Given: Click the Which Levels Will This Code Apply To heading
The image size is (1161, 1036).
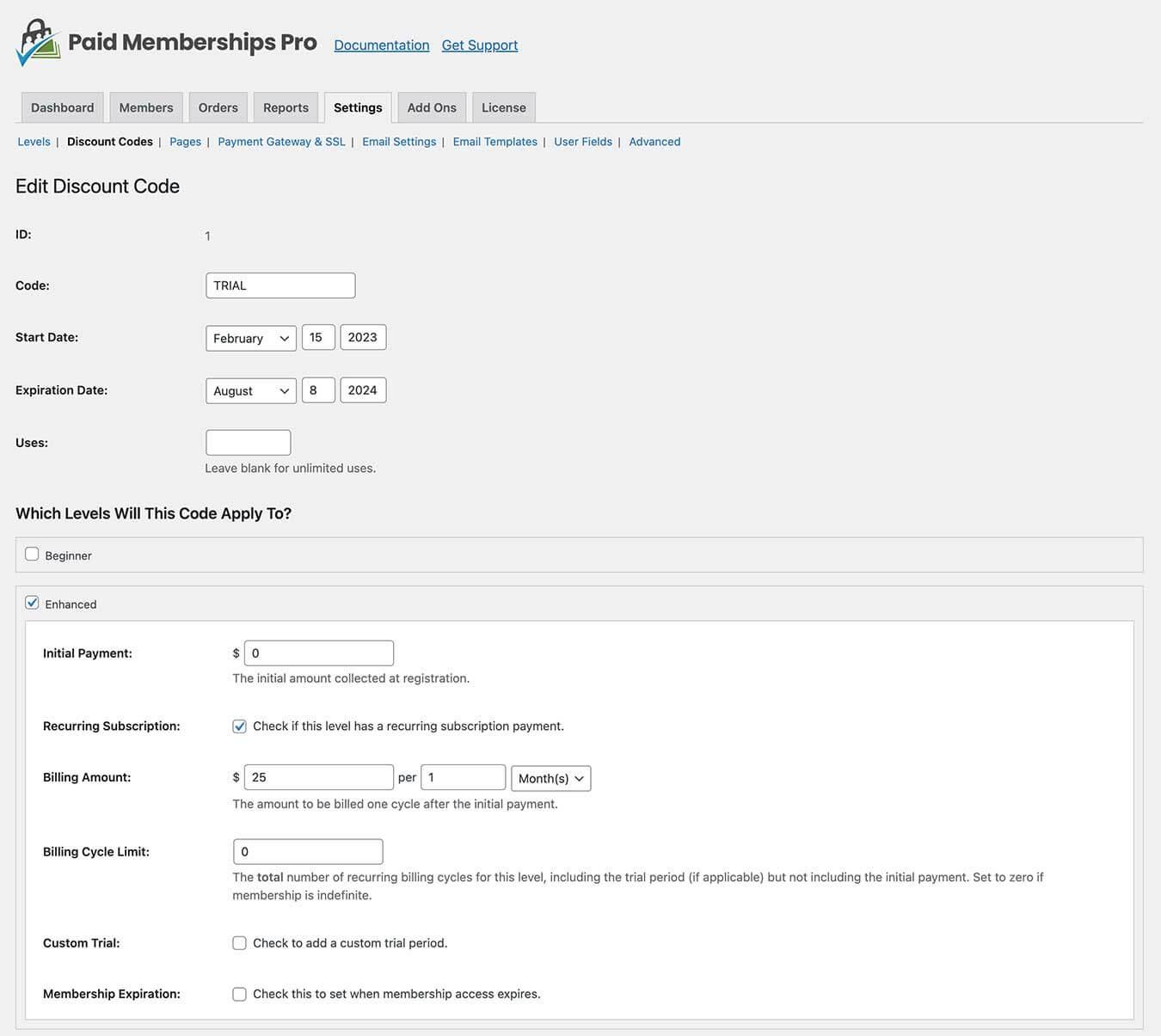Looking at the screenshot, I should [153, 513].
